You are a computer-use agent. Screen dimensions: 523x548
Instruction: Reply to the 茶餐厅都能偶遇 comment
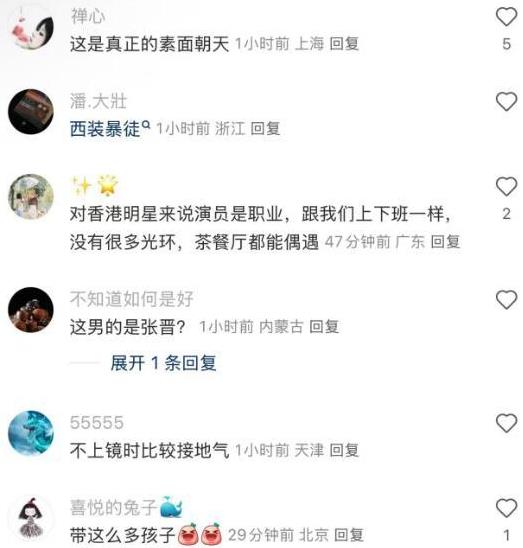[445, 242]
